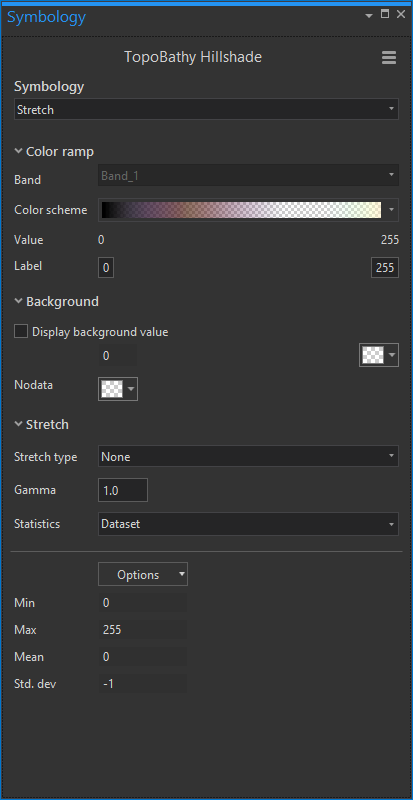The image size is (413, 800).
Task: Collapse the Stretch section
Action: pos(41,424)
